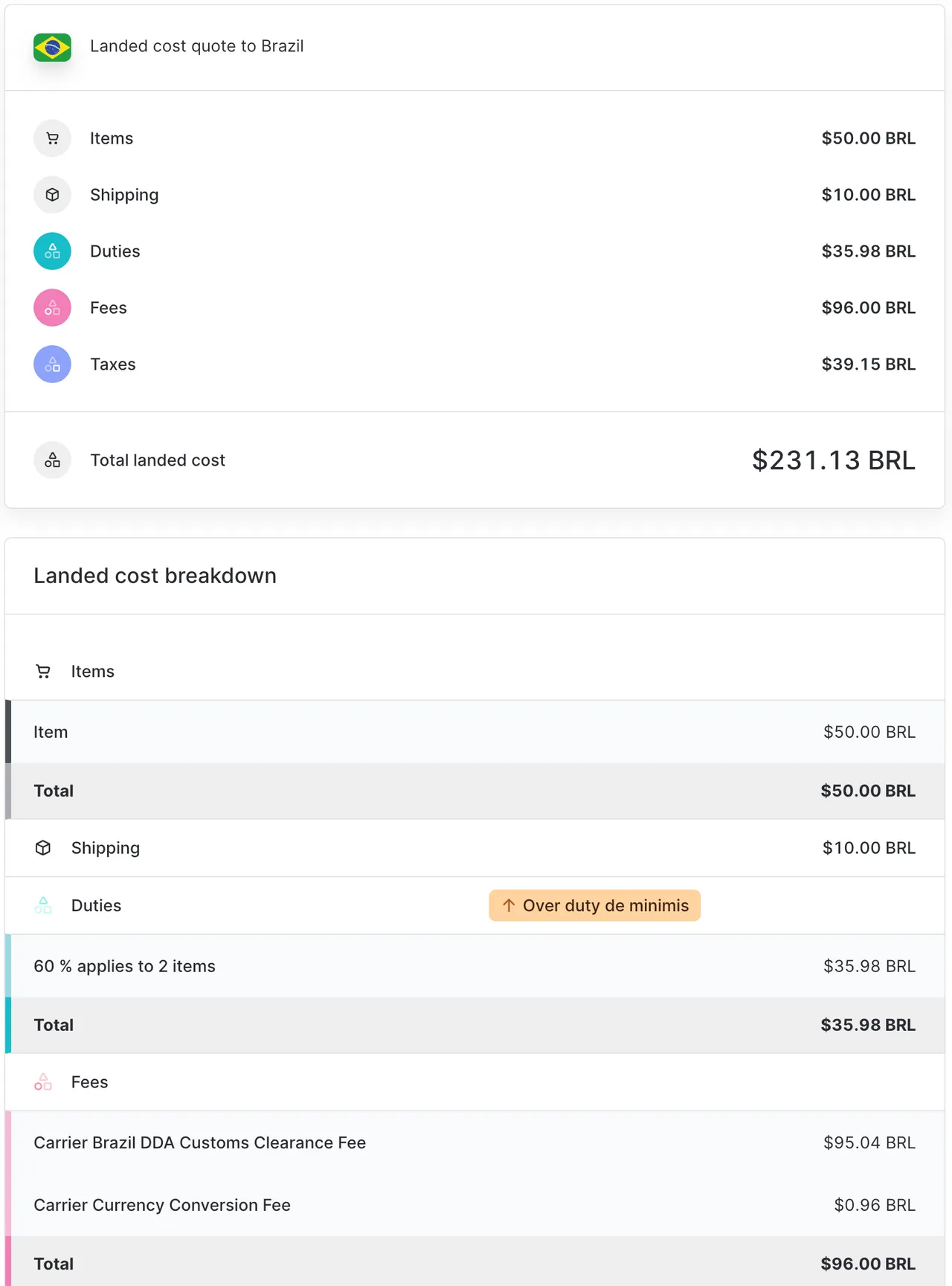Select the $231.13 BRL total amount

click(833, 460)
